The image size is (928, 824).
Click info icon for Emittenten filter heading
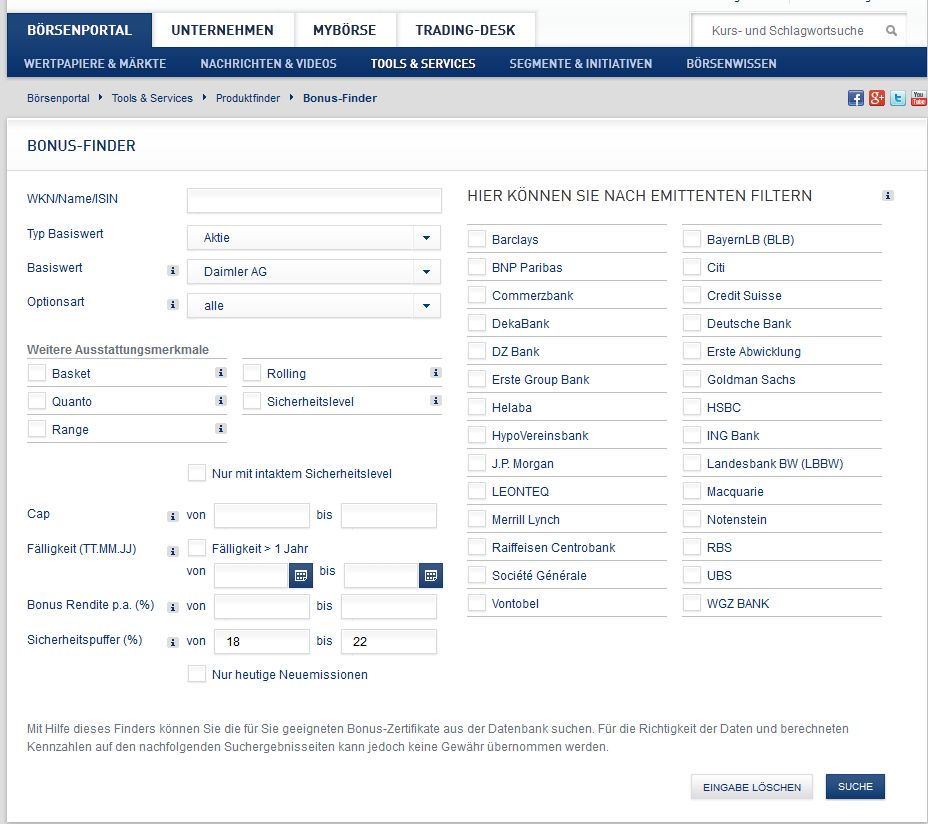[x=887, y=195]
